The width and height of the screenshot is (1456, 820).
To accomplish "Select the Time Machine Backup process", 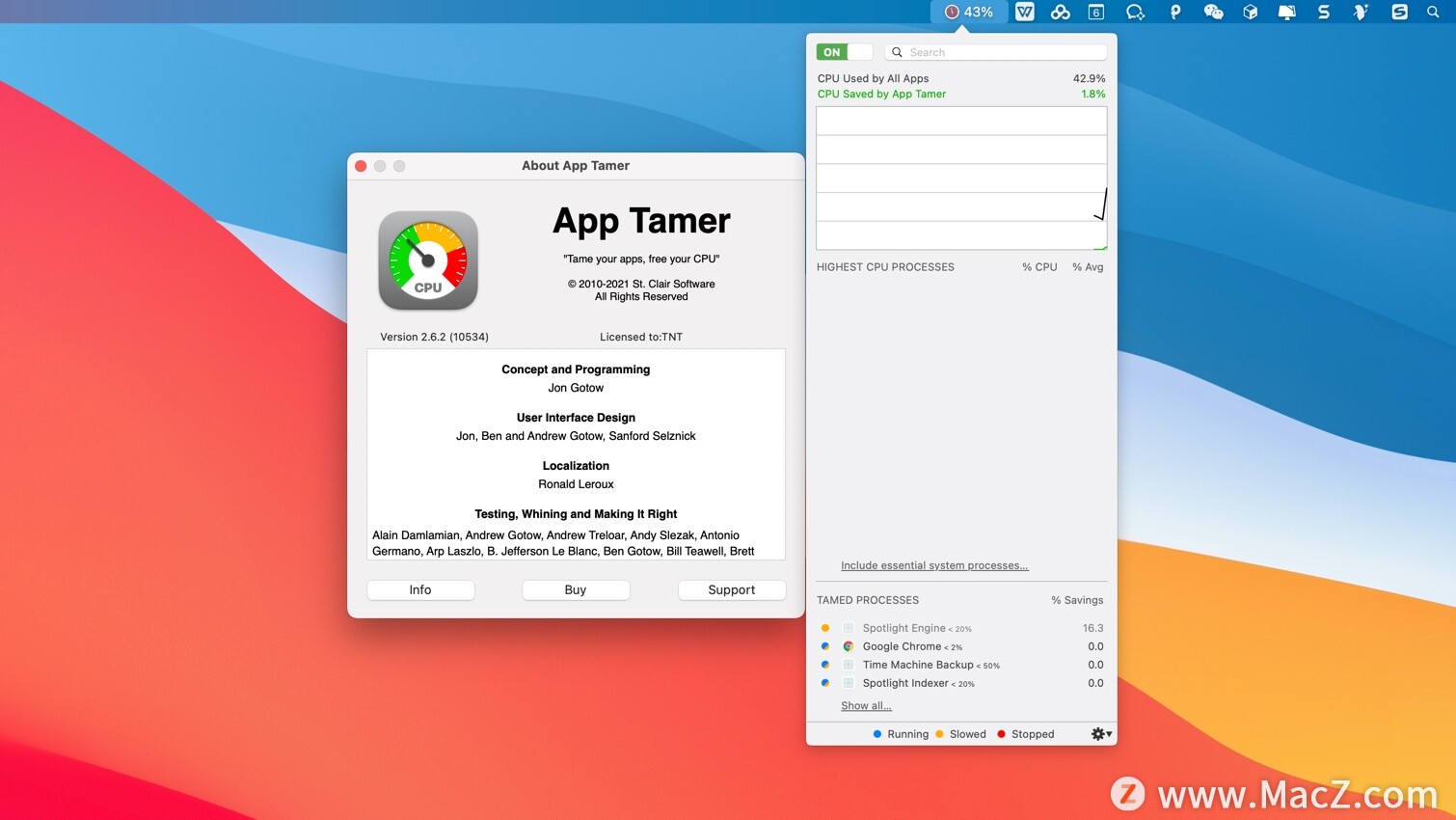I will 961,665.
